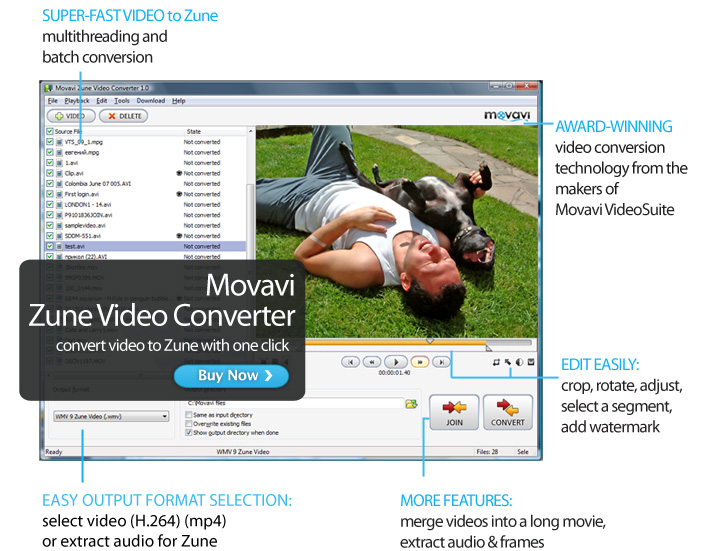Click the output directory path field
This screenshot has height=551, width=711.
tap(295, 403)
